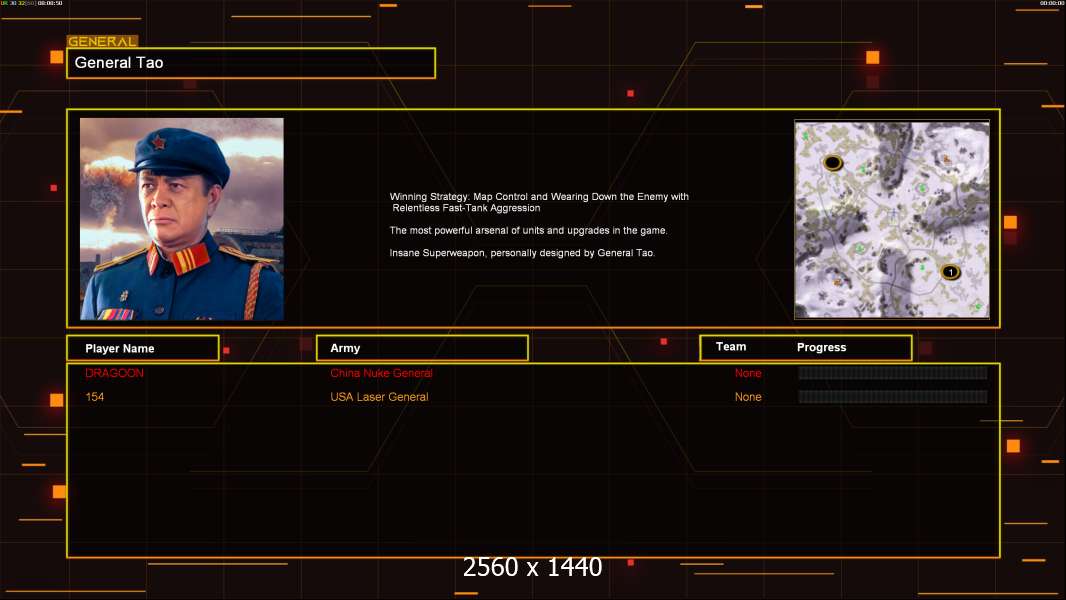Click the General Tao portrait image
1066x600 pixels.
tap(182, 219)
